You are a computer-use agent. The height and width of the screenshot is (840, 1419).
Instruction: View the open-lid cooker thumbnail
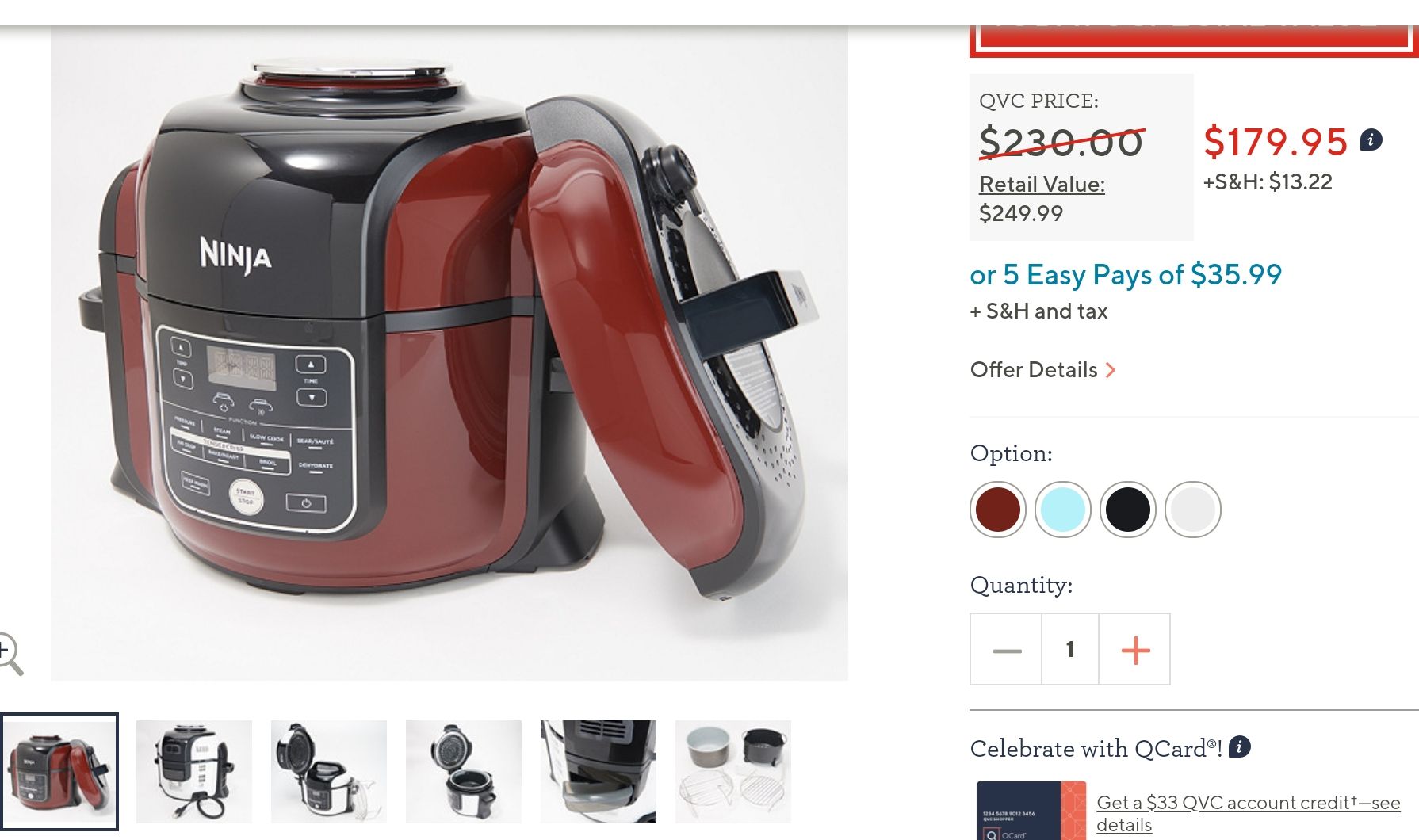pyautogui.click(x=329, y=772)
